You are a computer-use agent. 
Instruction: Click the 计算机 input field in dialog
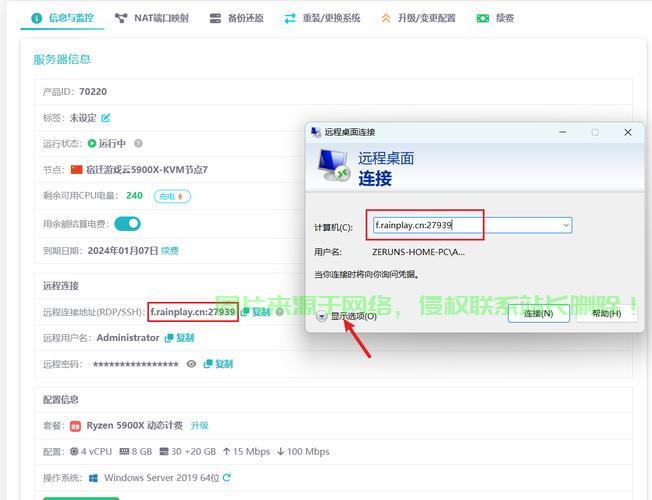click(x=472, y=225)
